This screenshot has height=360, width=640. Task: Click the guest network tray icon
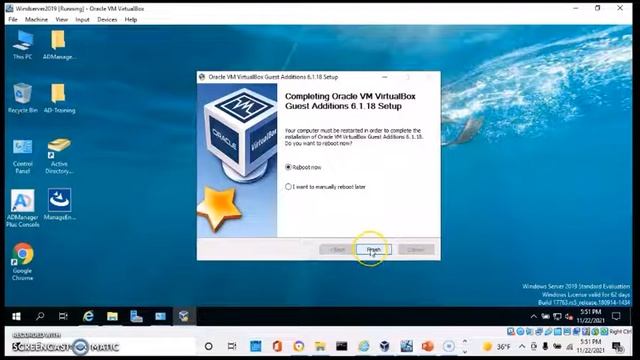pos(557,316)
